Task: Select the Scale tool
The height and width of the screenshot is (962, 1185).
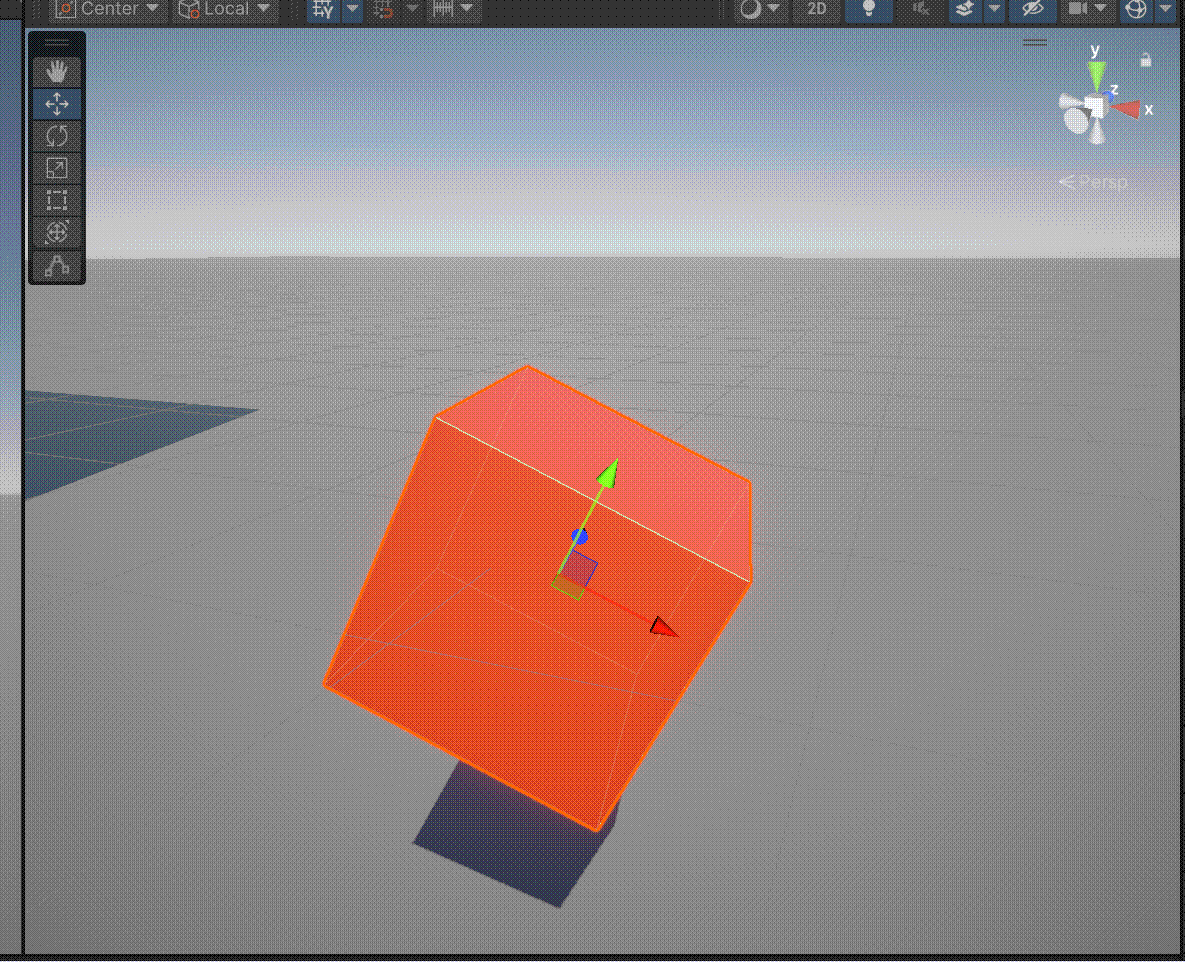Action: tap(57, 169)
